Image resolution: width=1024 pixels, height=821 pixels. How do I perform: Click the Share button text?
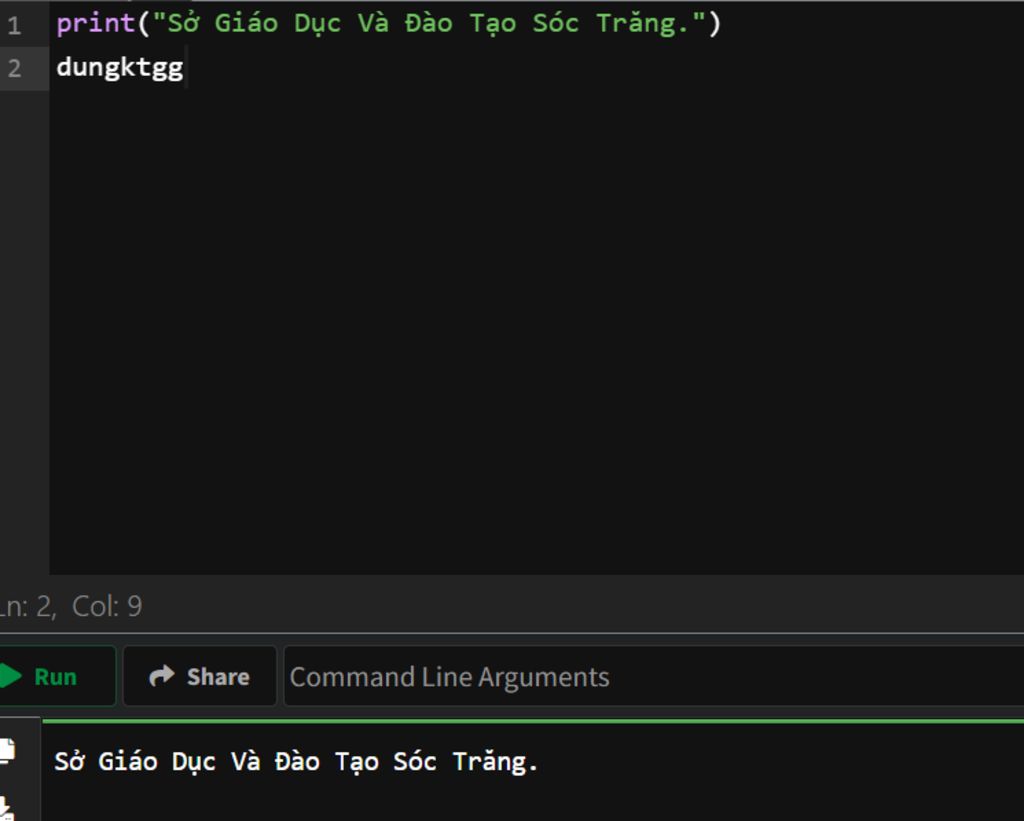[217, 677]
